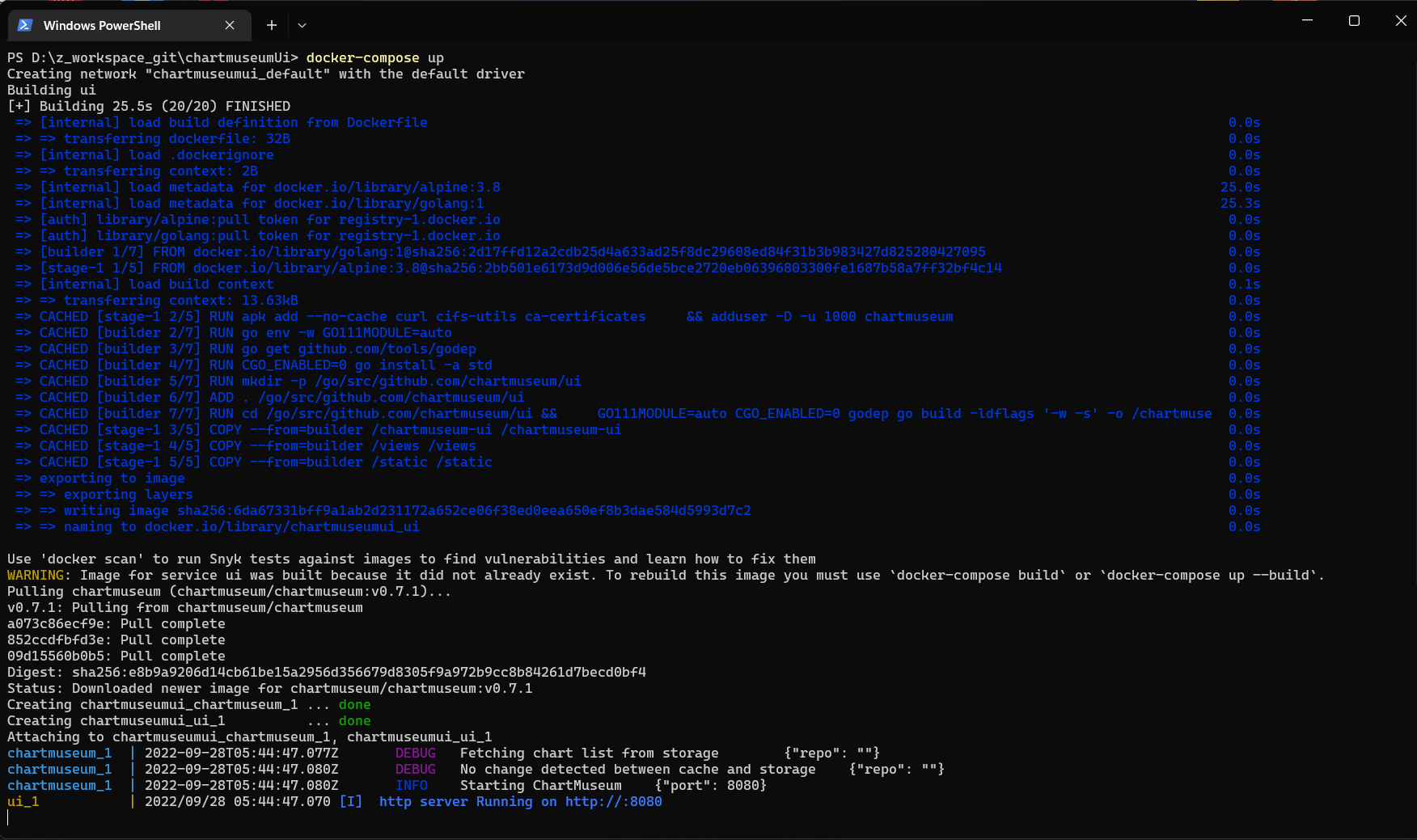Click the PowerShell icon in the tab
The image size is (1417, 840).
[x=25, y=25]
